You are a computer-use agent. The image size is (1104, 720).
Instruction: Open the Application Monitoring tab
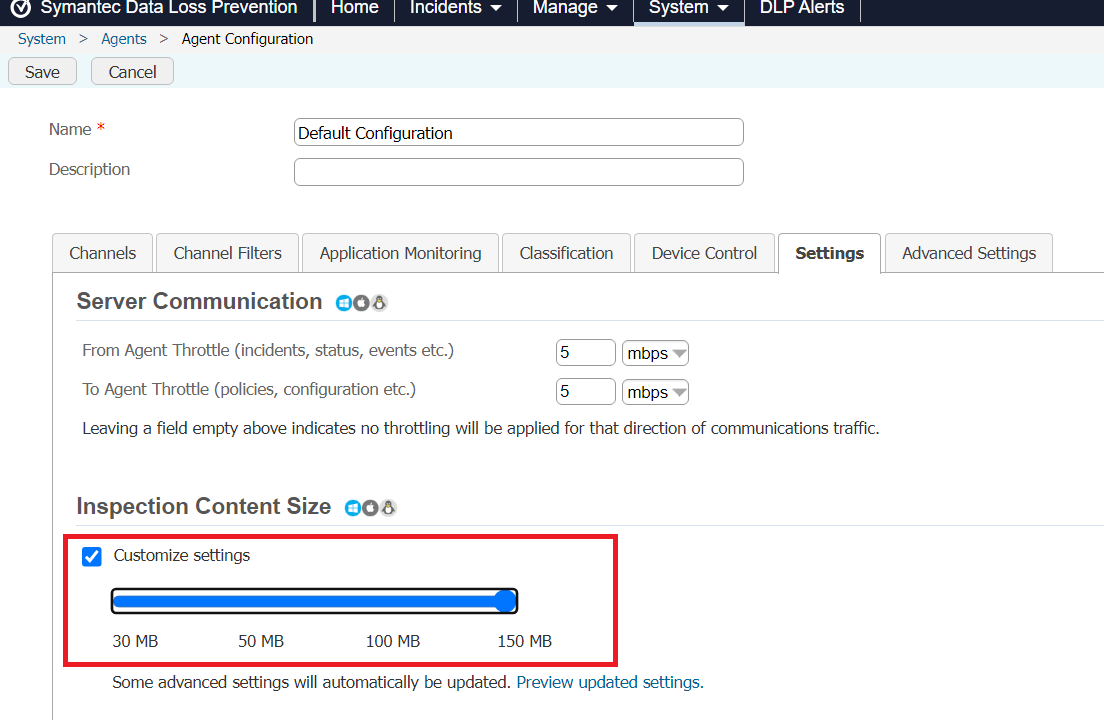[401, 253]
